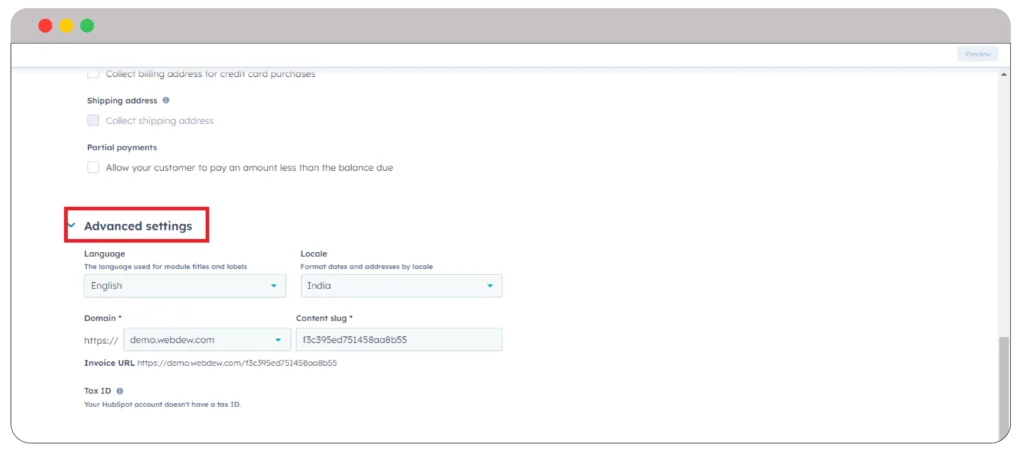1024x453 pixels.
Task: Click the caret arrow in Language field
Action: (273, 286)
